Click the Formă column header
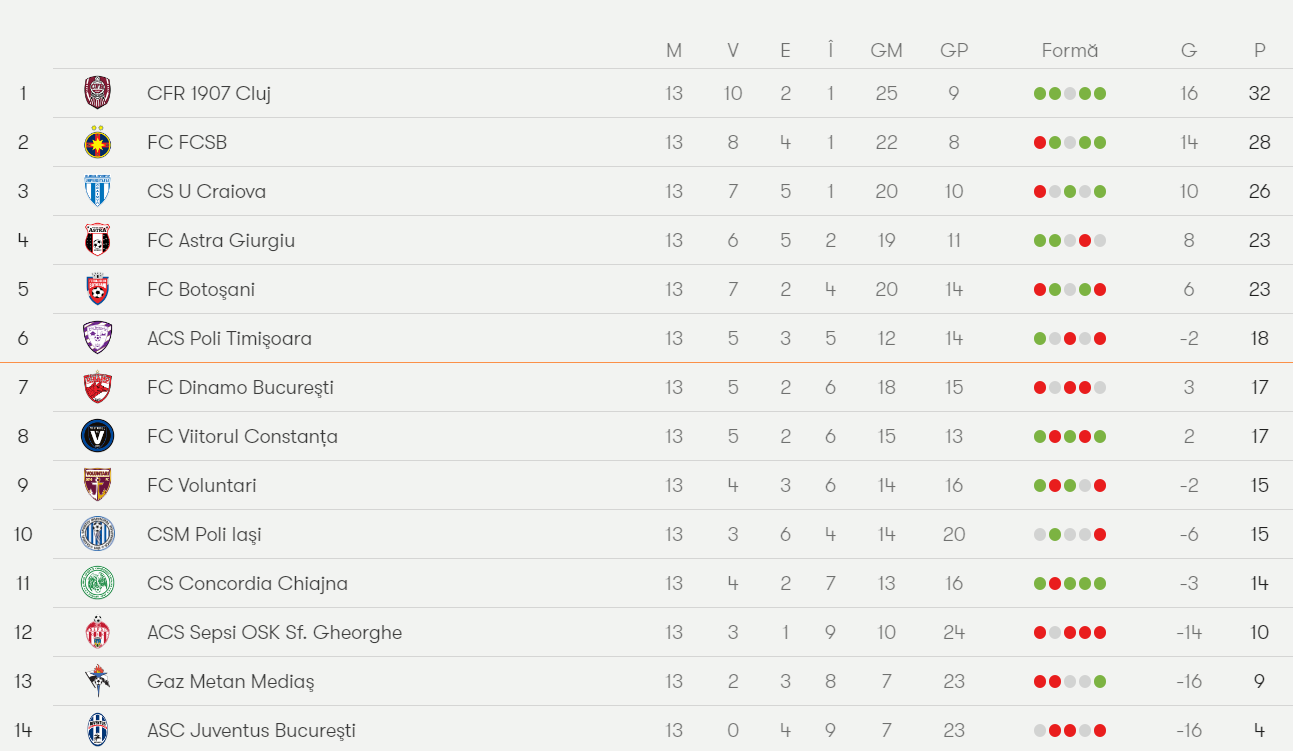The width and height of the screenshot is (1296, 751). pos(1069,50)
